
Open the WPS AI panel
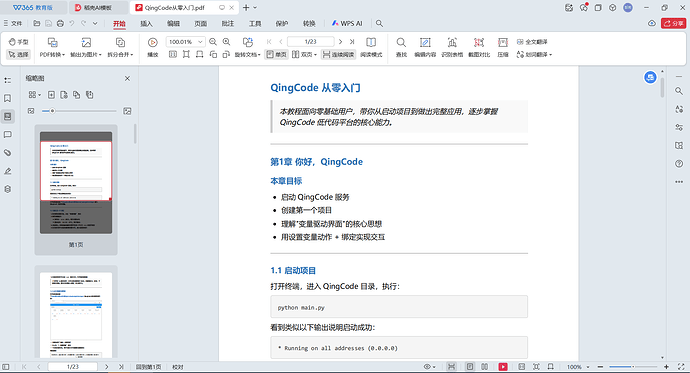(x=347, y=24)
